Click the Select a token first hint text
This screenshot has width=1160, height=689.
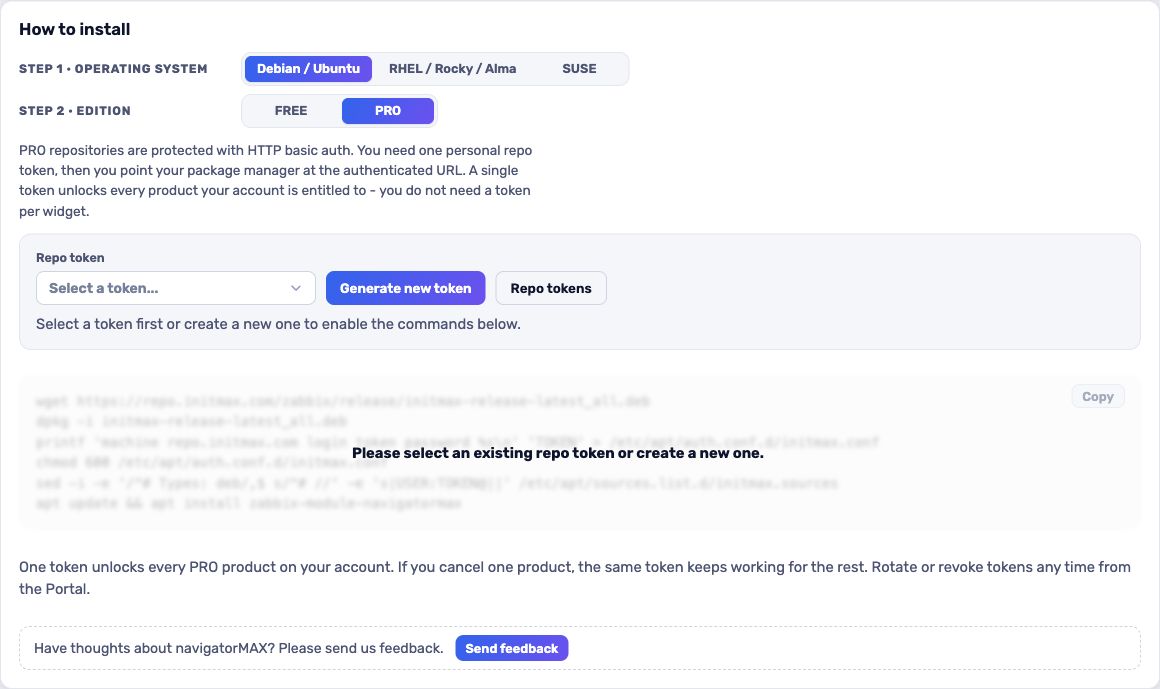pos(278,324)
